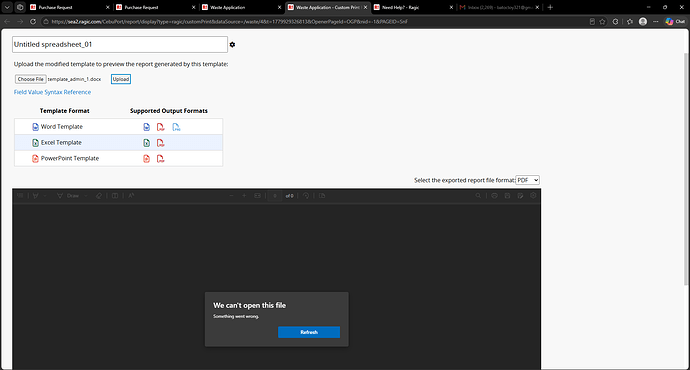Open exported report file format dropdown

[x=527, y=180]
